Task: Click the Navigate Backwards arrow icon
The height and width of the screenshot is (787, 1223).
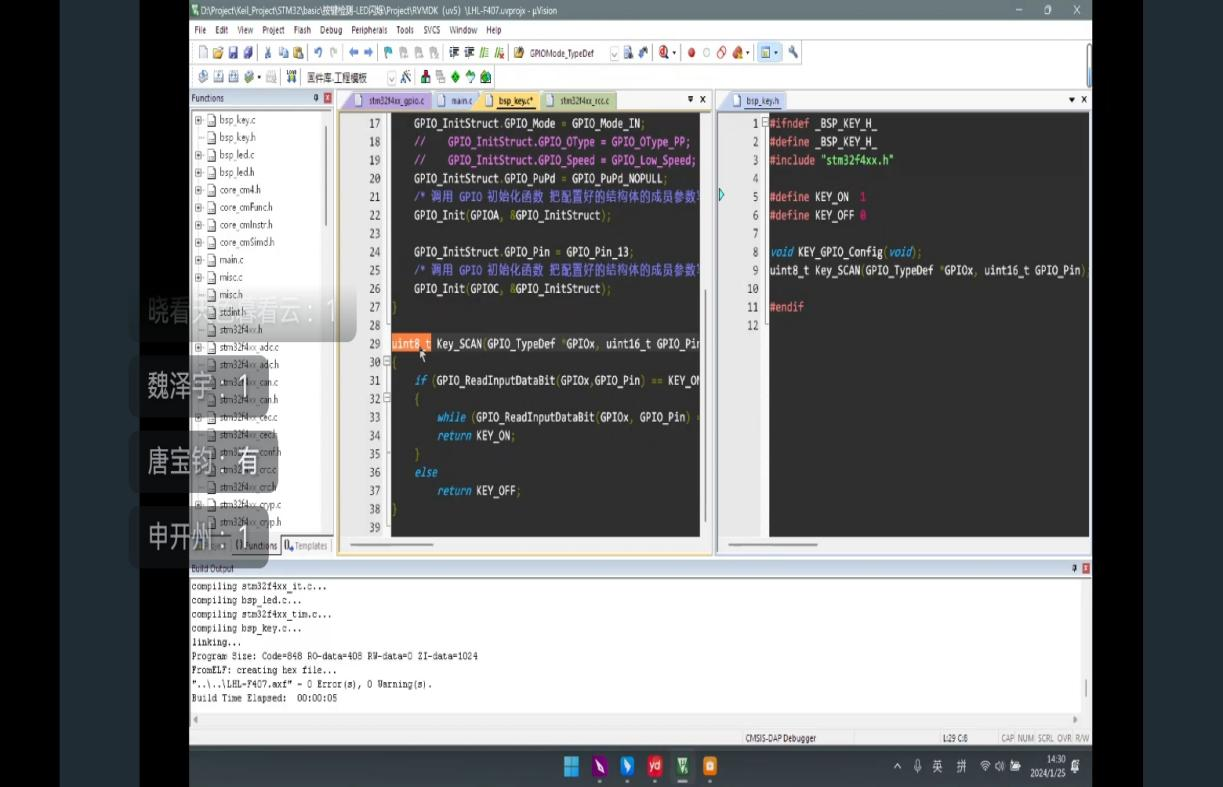Action: (353, 53)
